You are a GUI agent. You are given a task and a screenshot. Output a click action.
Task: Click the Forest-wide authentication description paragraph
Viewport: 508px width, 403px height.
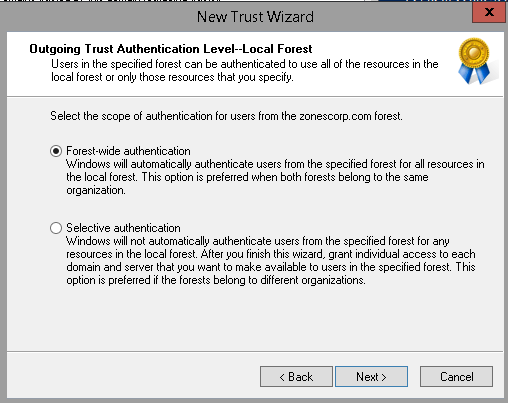click(x=275, y=177)
